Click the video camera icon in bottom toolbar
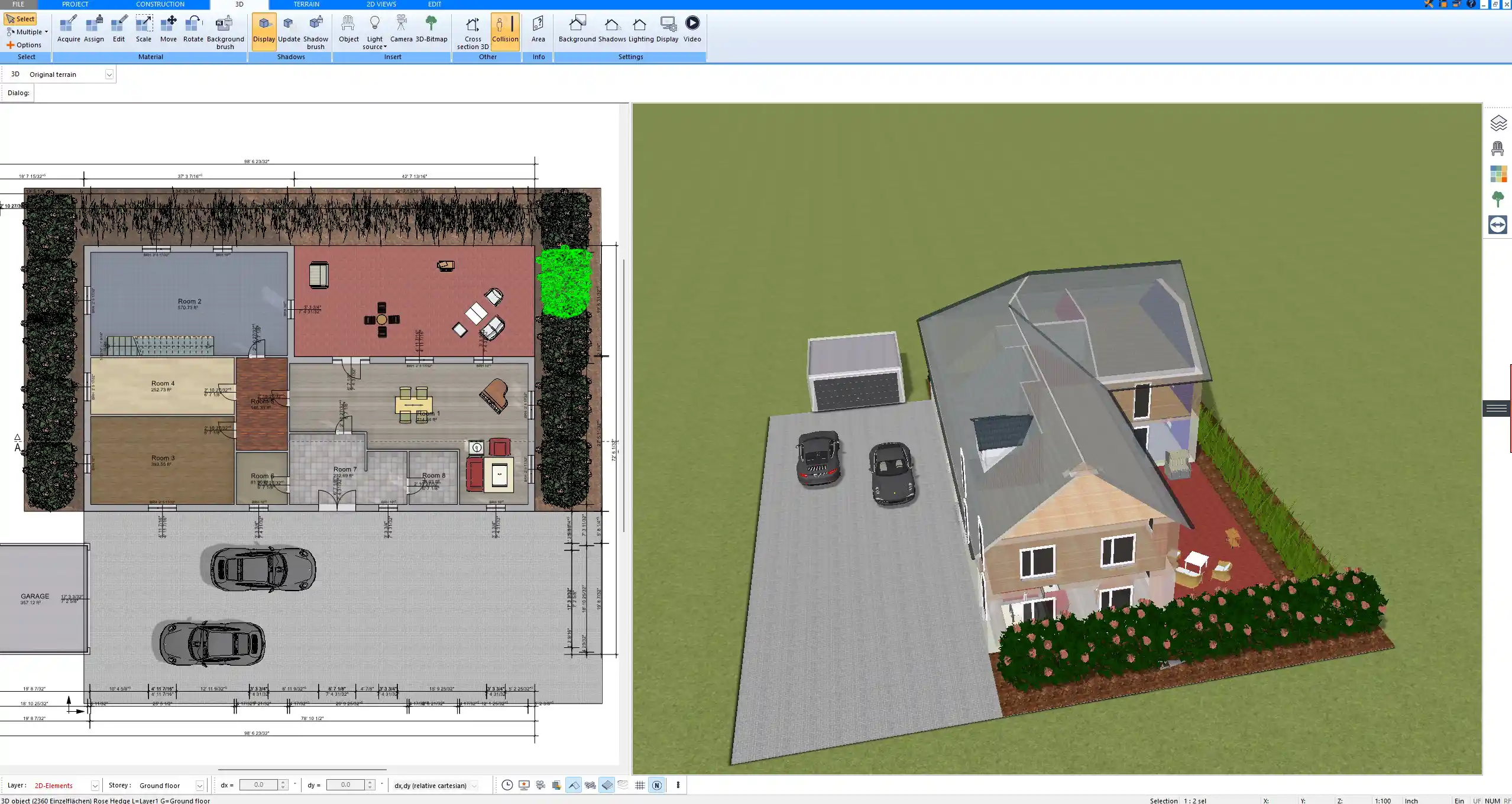 coord(540,785)
